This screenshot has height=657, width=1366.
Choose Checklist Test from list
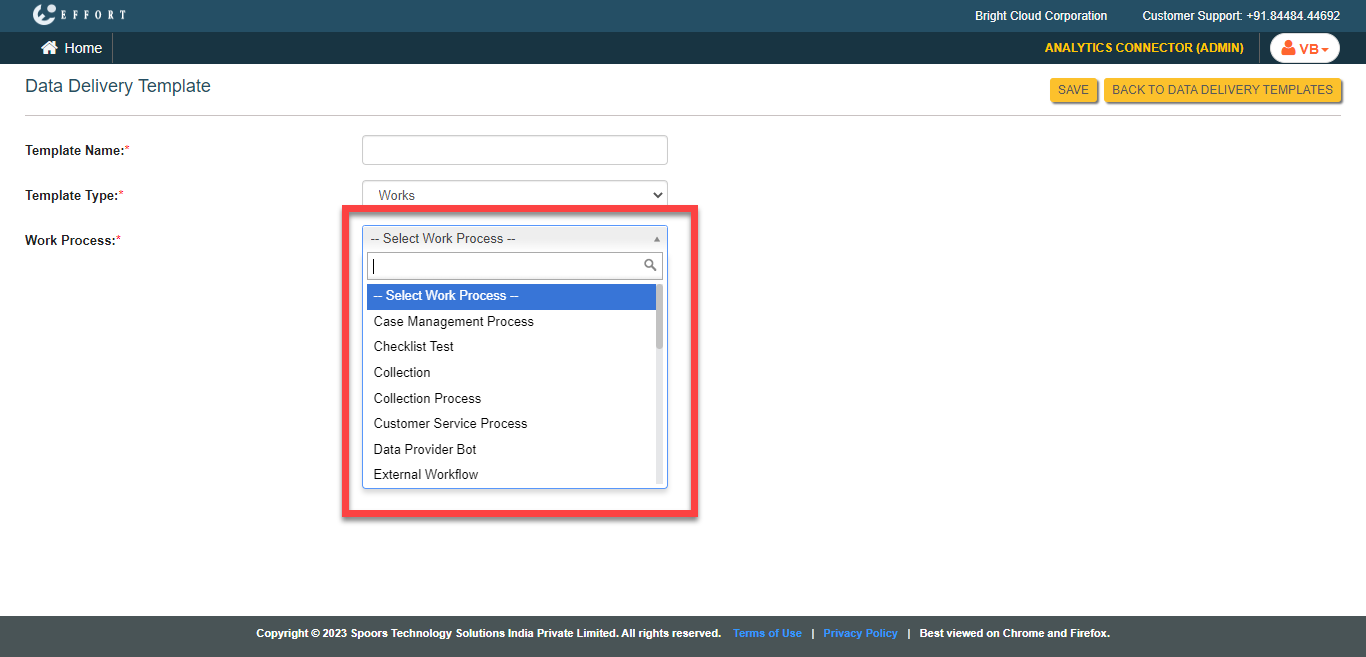414,347
